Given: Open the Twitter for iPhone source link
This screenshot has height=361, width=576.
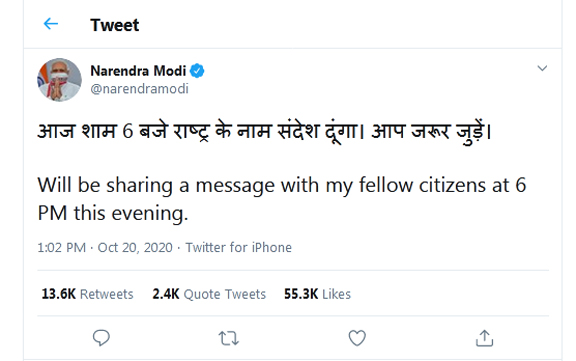Looking at the screenshot, I should (x=238, y=248).
